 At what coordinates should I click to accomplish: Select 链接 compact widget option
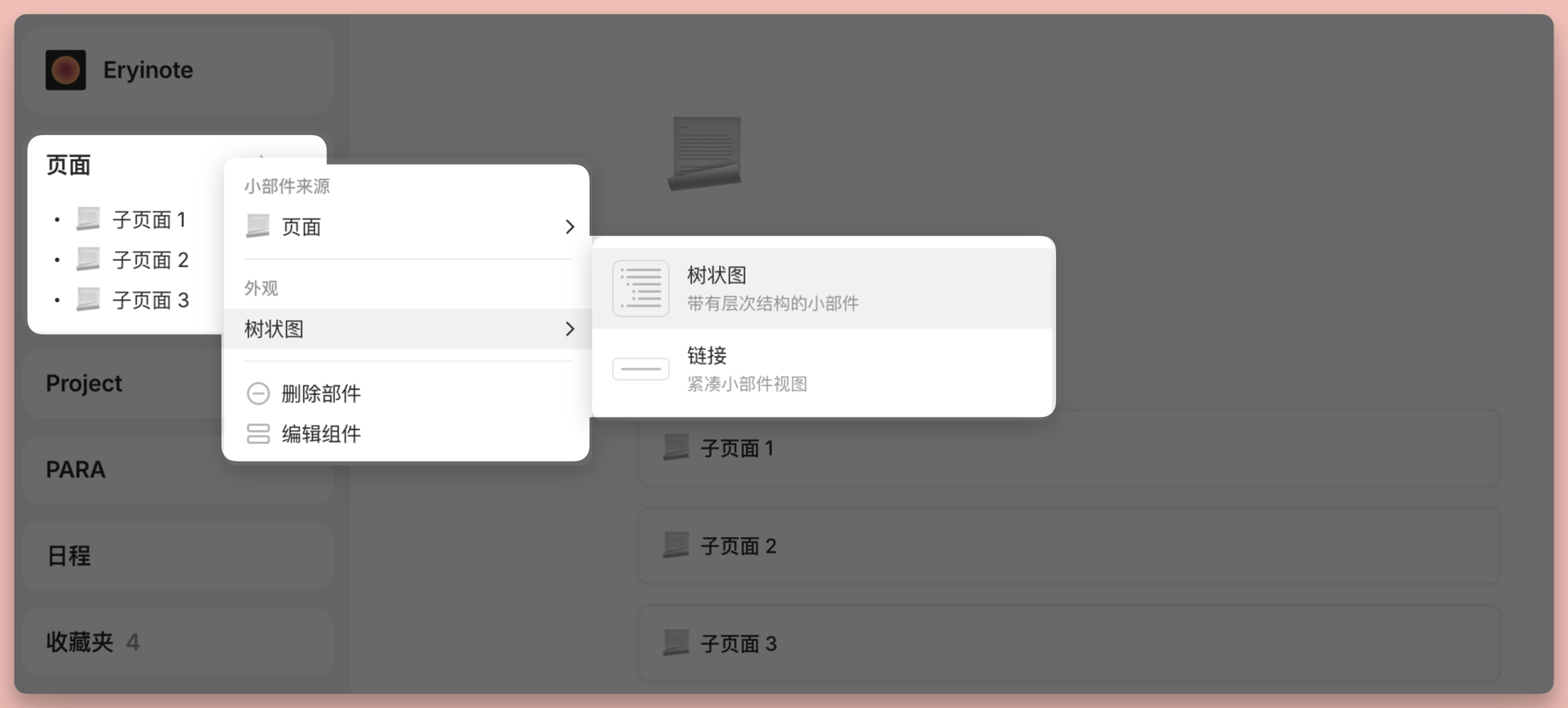pyautogui.click(x=823, y=369)
